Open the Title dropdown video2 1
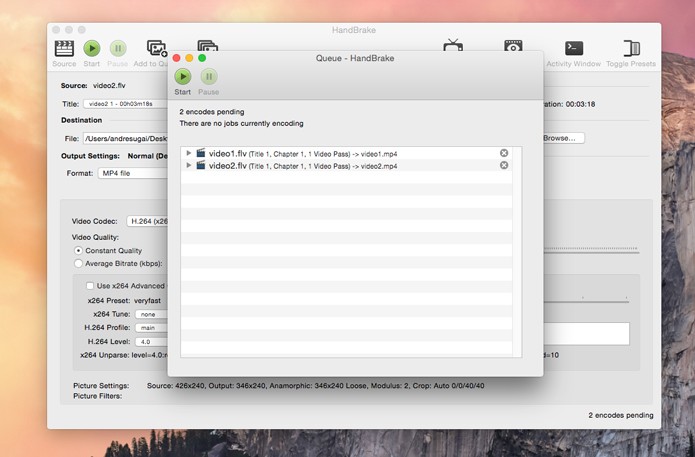 (x=126, y=104)
